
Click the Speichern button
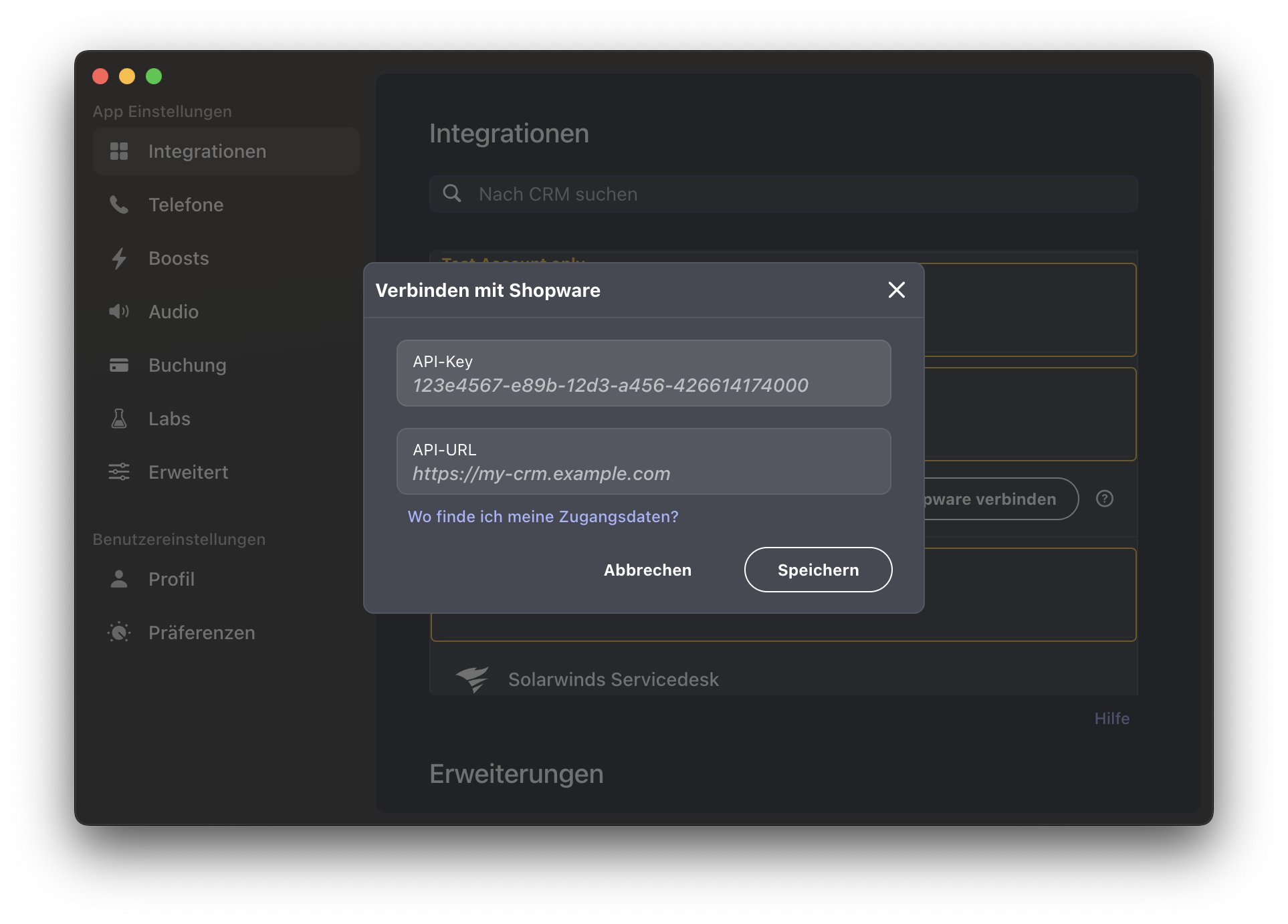[818, 570]
